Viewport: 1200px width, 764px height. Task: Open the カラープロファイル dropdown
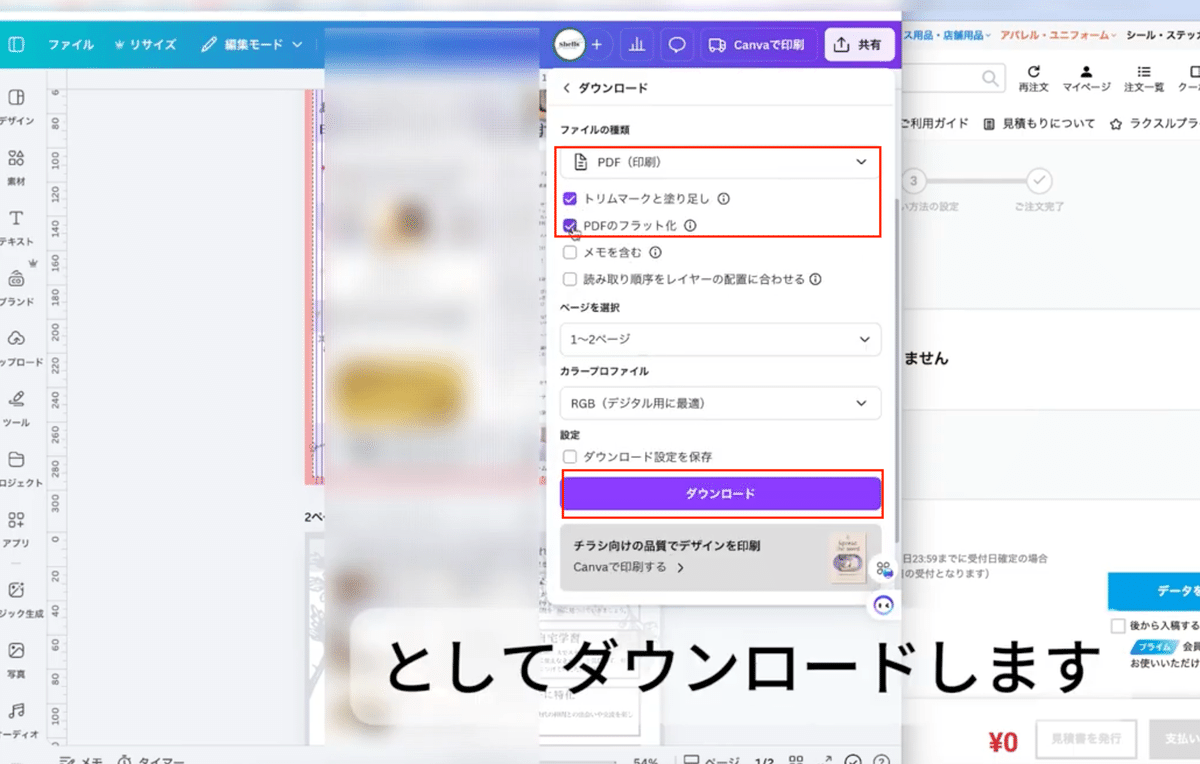[720, 403]
